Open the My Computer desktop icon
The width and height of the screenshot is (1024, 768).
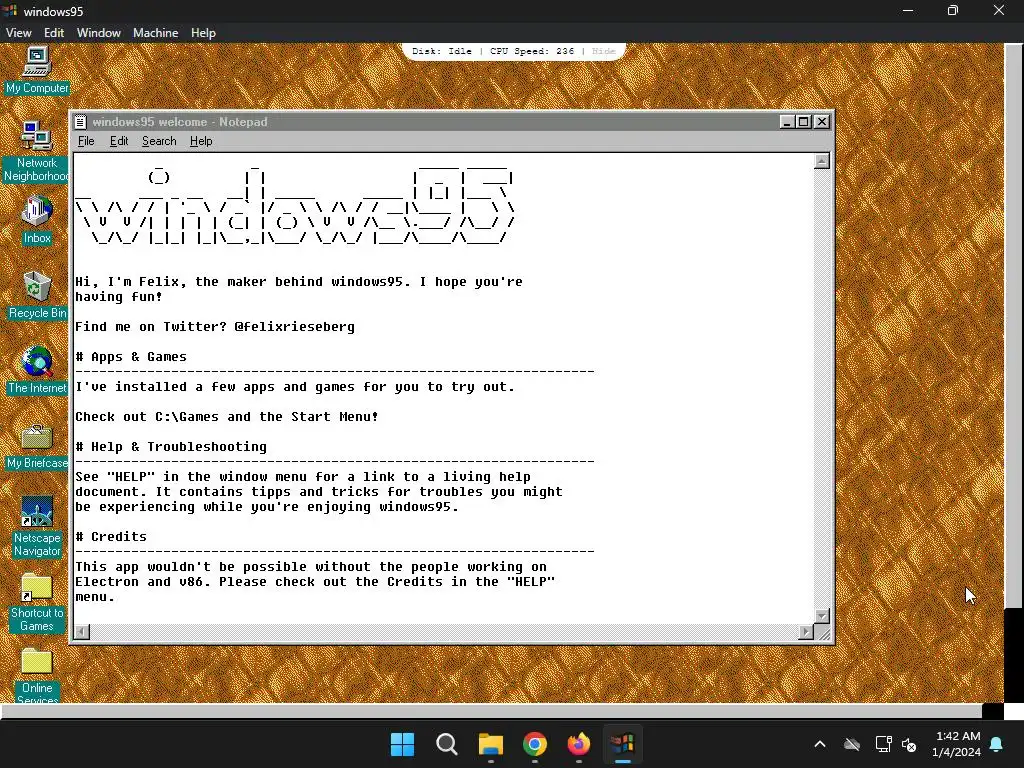coord(37,70)
